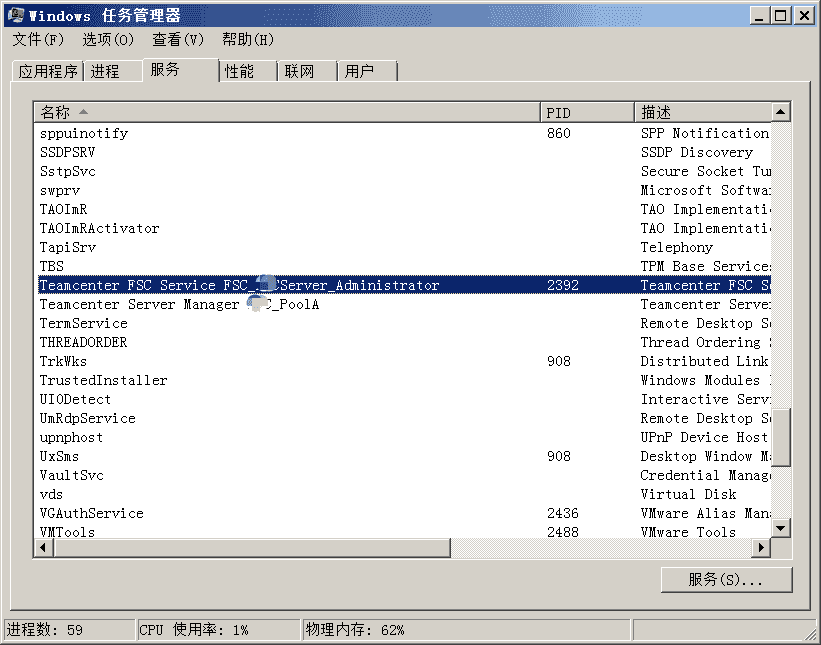The width and height of the screenshot is (821, 645).
Task: Select the TAOImRActivator service row
Action: click(403, 228)
